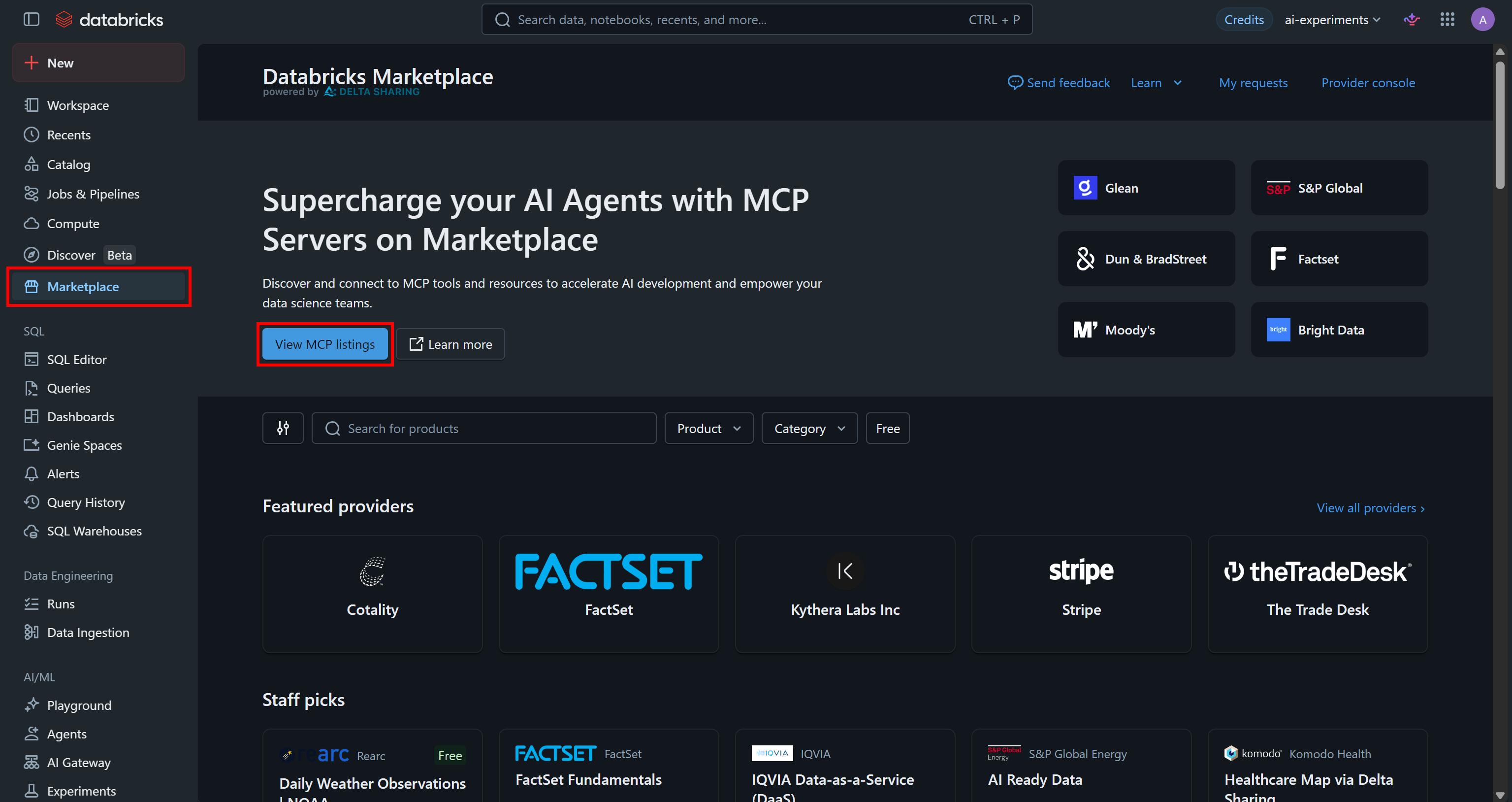Open Data Ingestion

click(x=98, y=633)
